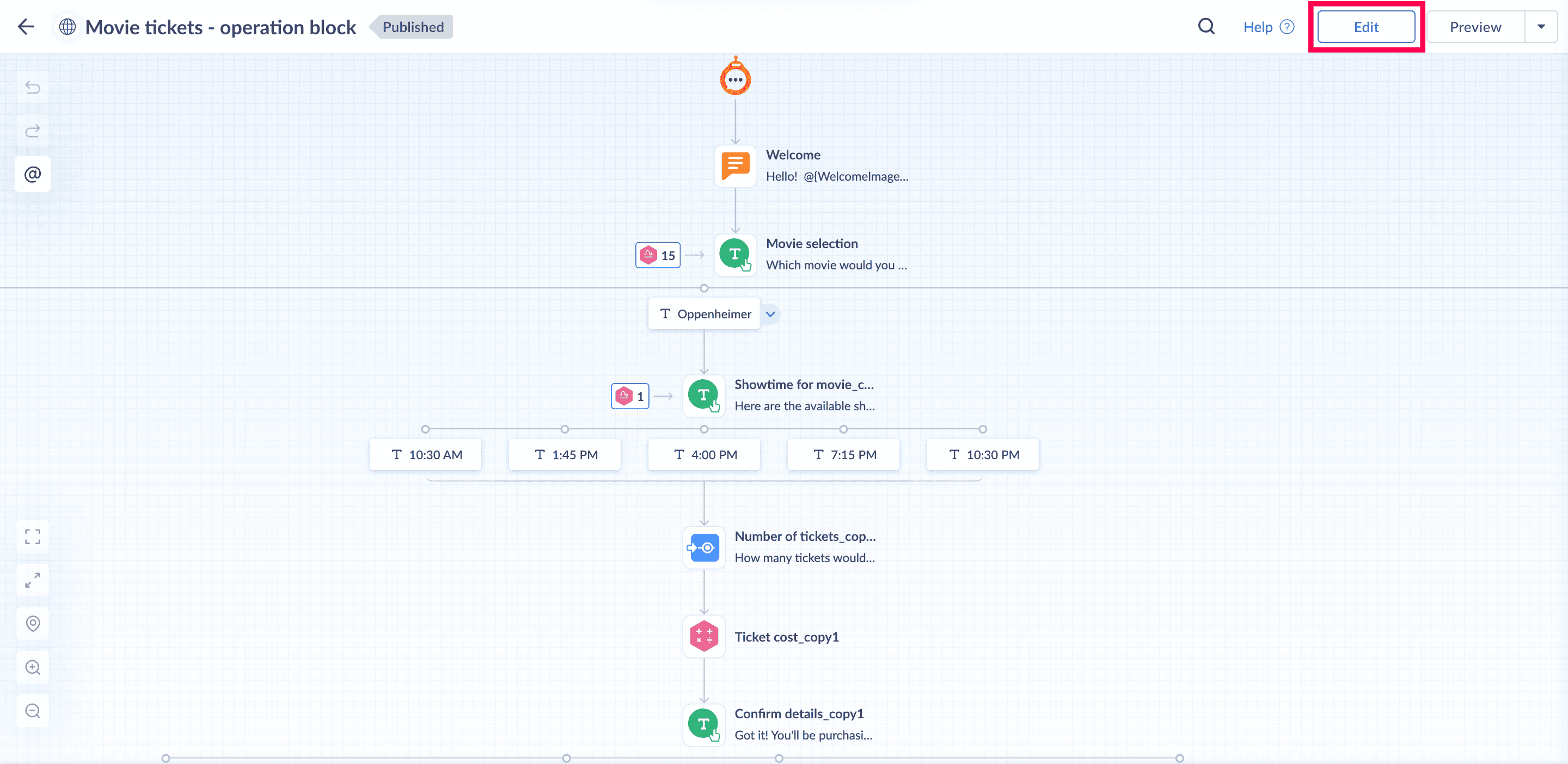The height and width of the screenshot is (764, 1568).
Task: Expand the Oppenheimer option chevron
Action: tap(770, 314)
